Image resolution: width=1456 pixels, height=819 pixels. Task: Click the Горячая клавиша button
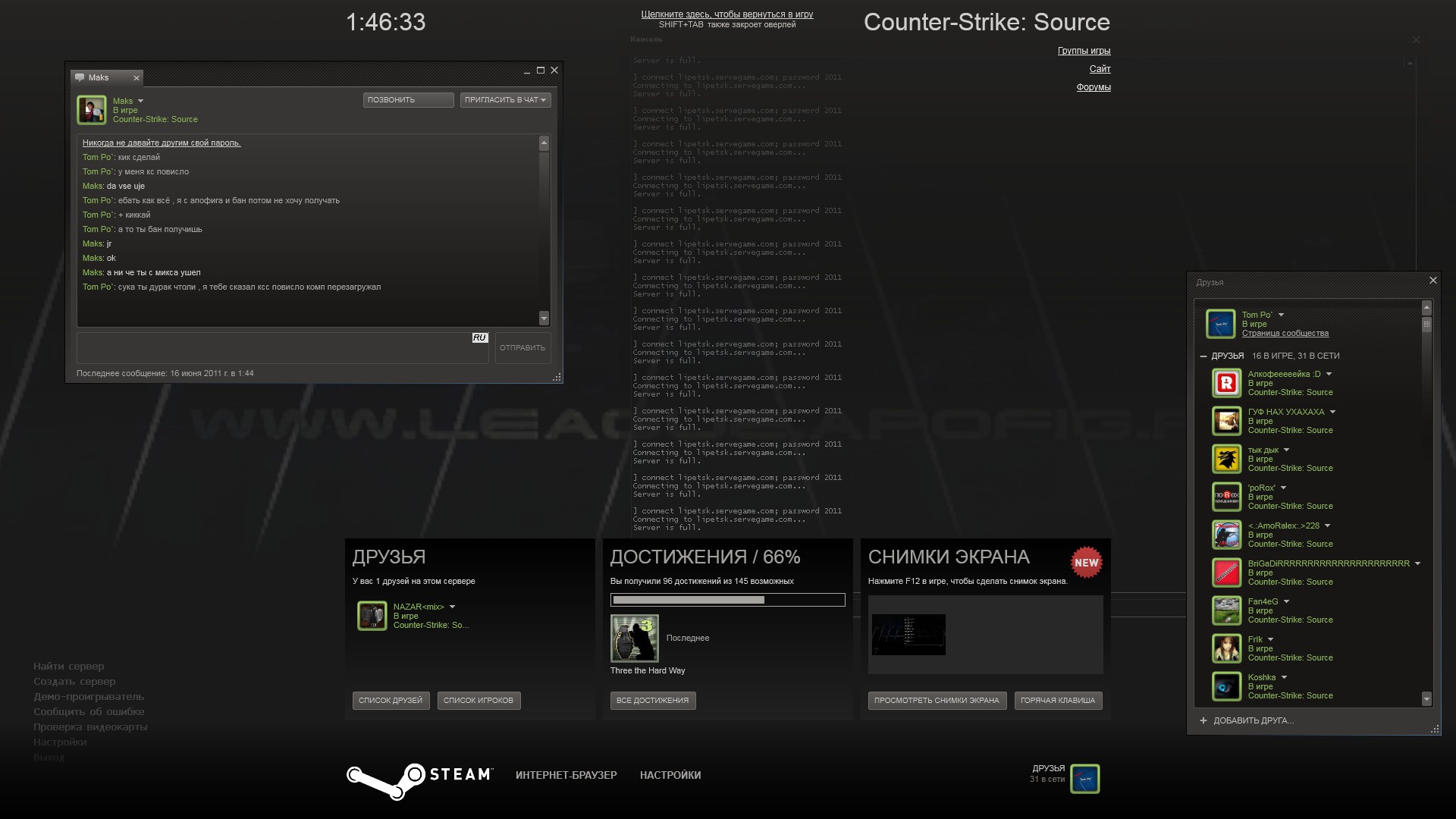click(1058, 701)
